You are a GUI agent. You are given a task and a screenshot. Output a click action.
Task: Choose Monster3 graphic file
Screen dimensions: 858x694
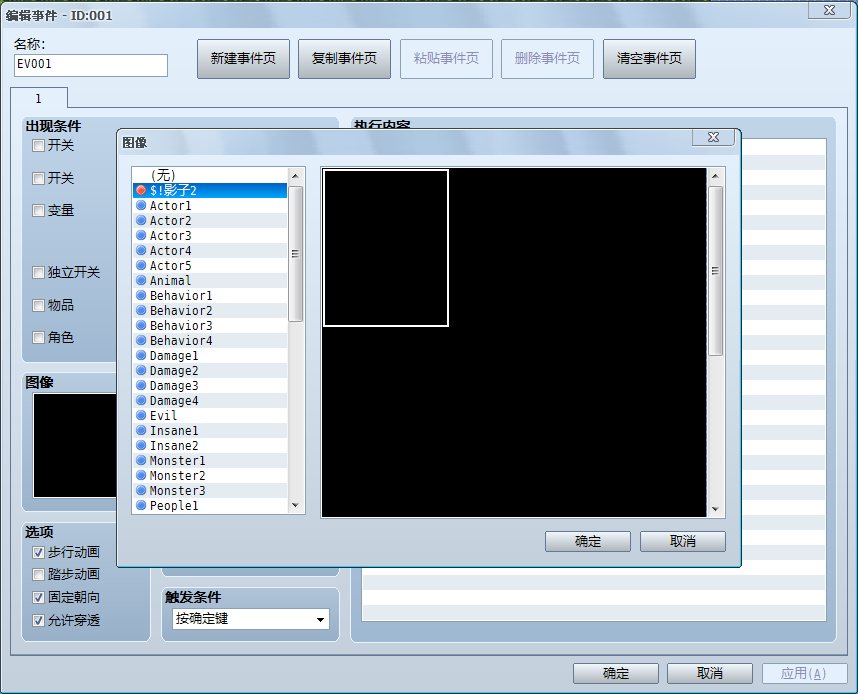(x=210, y=490)
